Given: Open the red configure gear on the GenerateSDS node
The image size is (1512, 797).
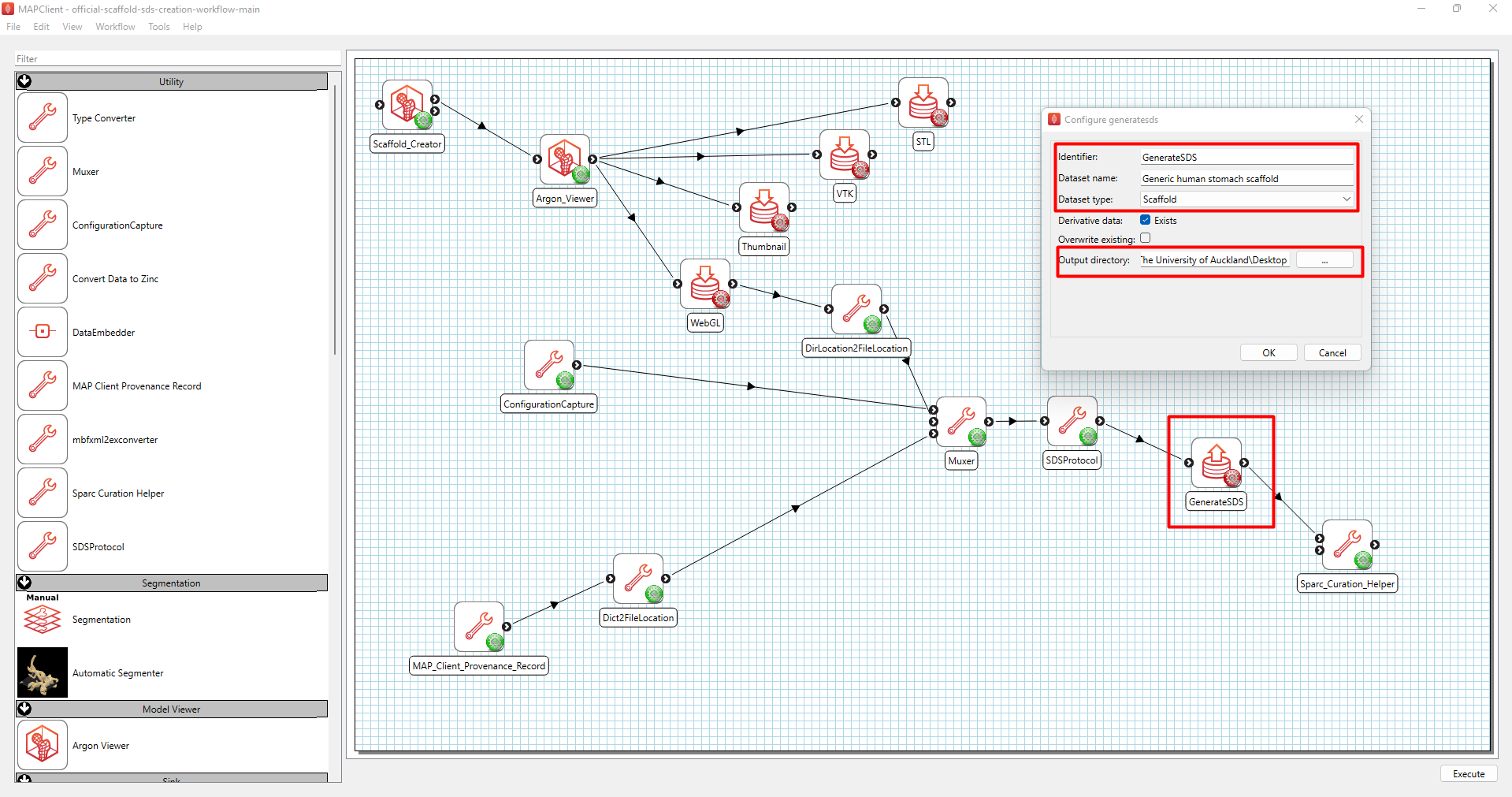Looking at the screenshot, I should [x=1232, y=479].
